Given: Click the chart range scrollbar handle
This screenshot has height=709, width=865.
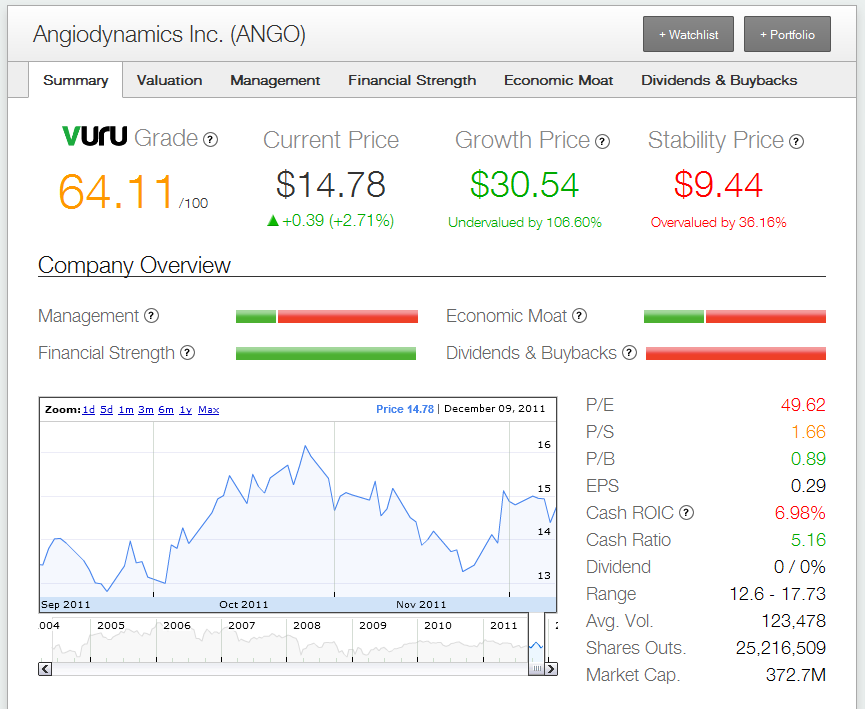Looking at the screenshot, I should 536,669.
